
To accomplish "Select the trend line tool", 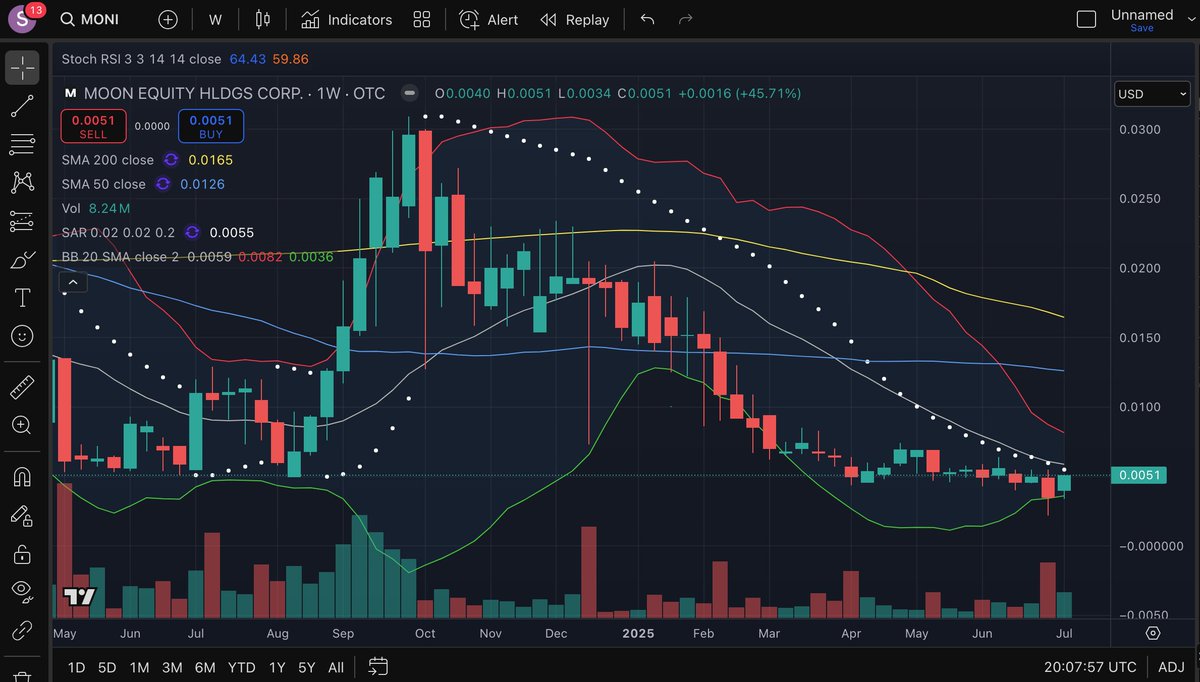I will (22, 106).
